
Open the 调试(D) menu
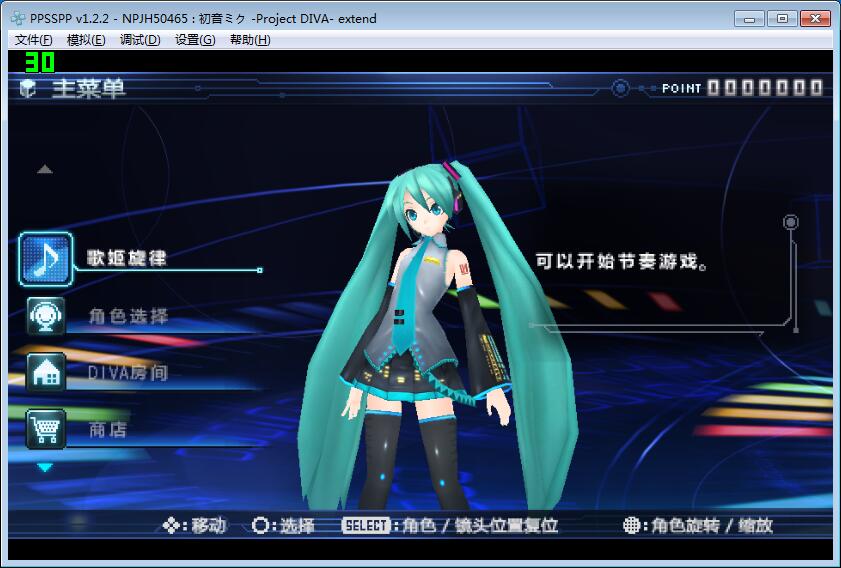pos(140,40)
